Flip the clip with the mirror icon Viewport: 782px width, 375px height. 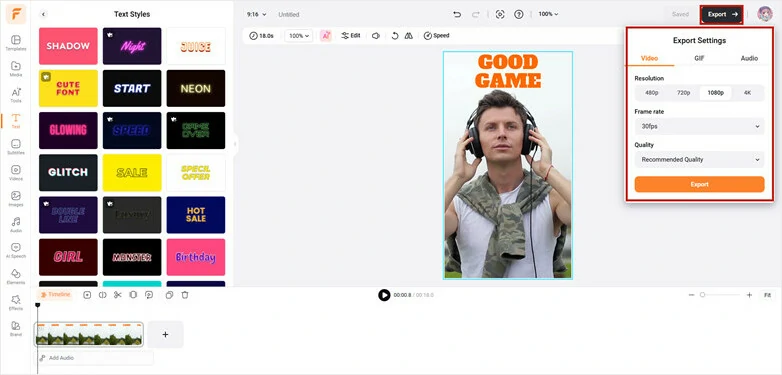408,36
